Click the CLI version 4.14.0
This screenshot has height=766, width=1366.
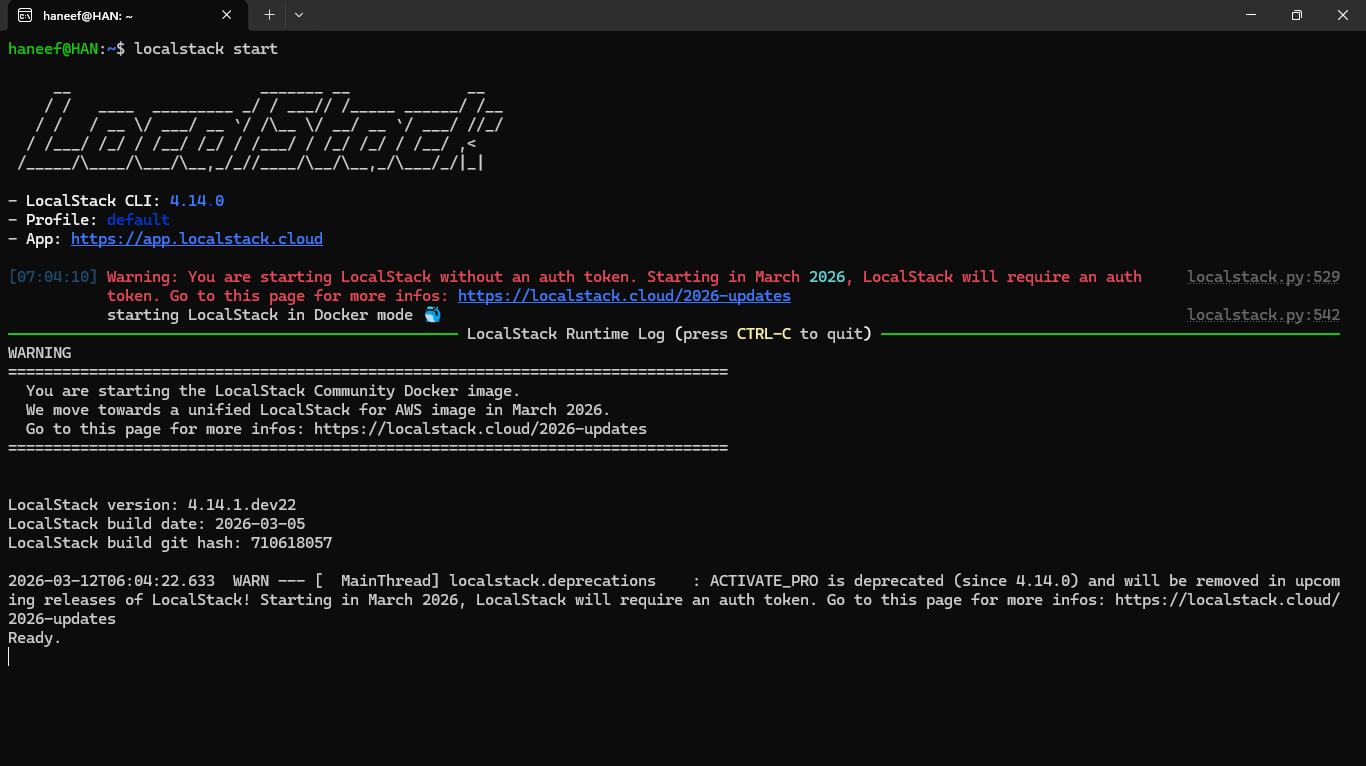tap(197, 201)
